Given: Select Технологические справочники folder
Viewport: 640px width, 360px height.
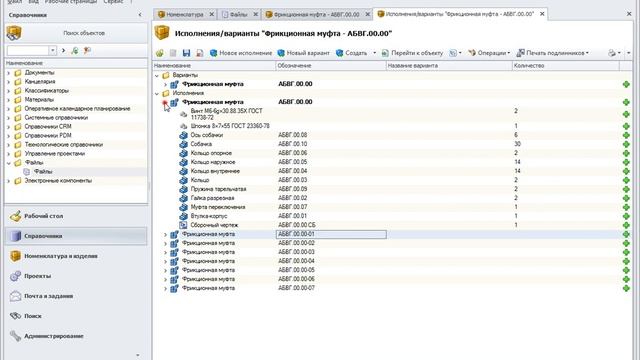Looking at the screenshot, I should 63,144.
